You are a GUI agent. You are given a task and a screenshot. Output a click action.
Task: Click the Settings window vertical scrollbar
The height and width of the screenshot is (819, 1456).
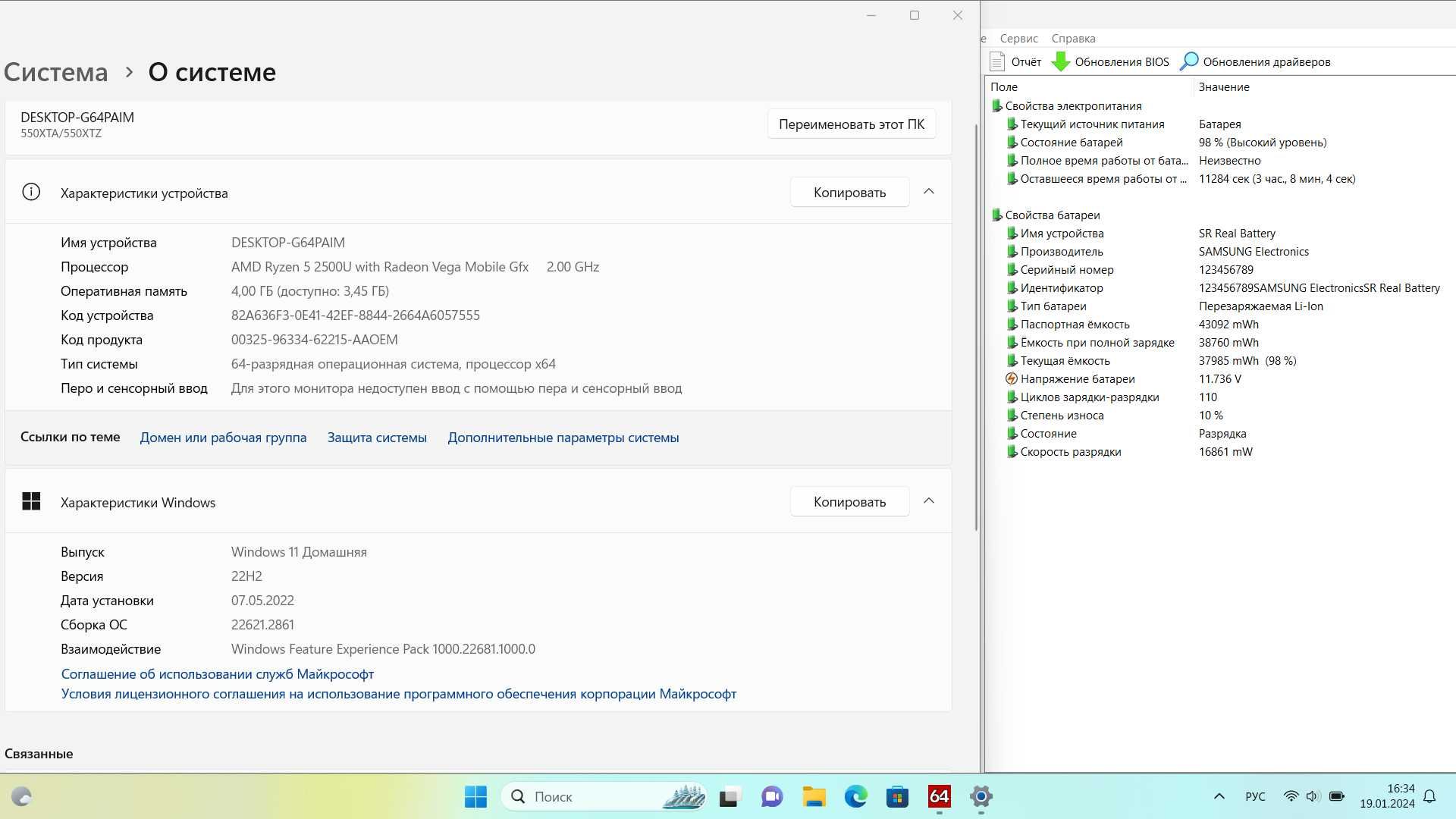[976, 326]
